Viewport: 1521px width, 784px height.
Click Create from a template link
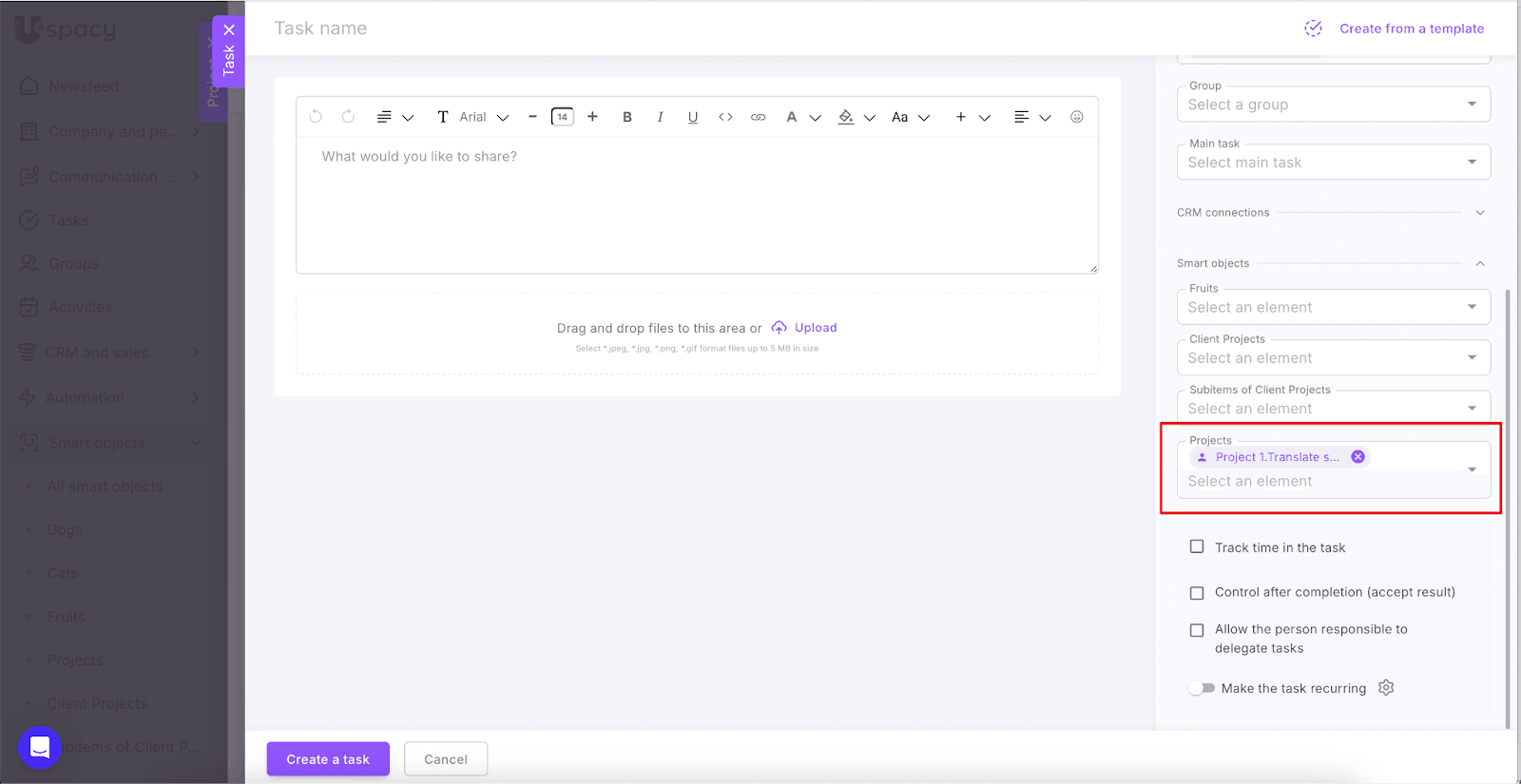pos(1412,29)
